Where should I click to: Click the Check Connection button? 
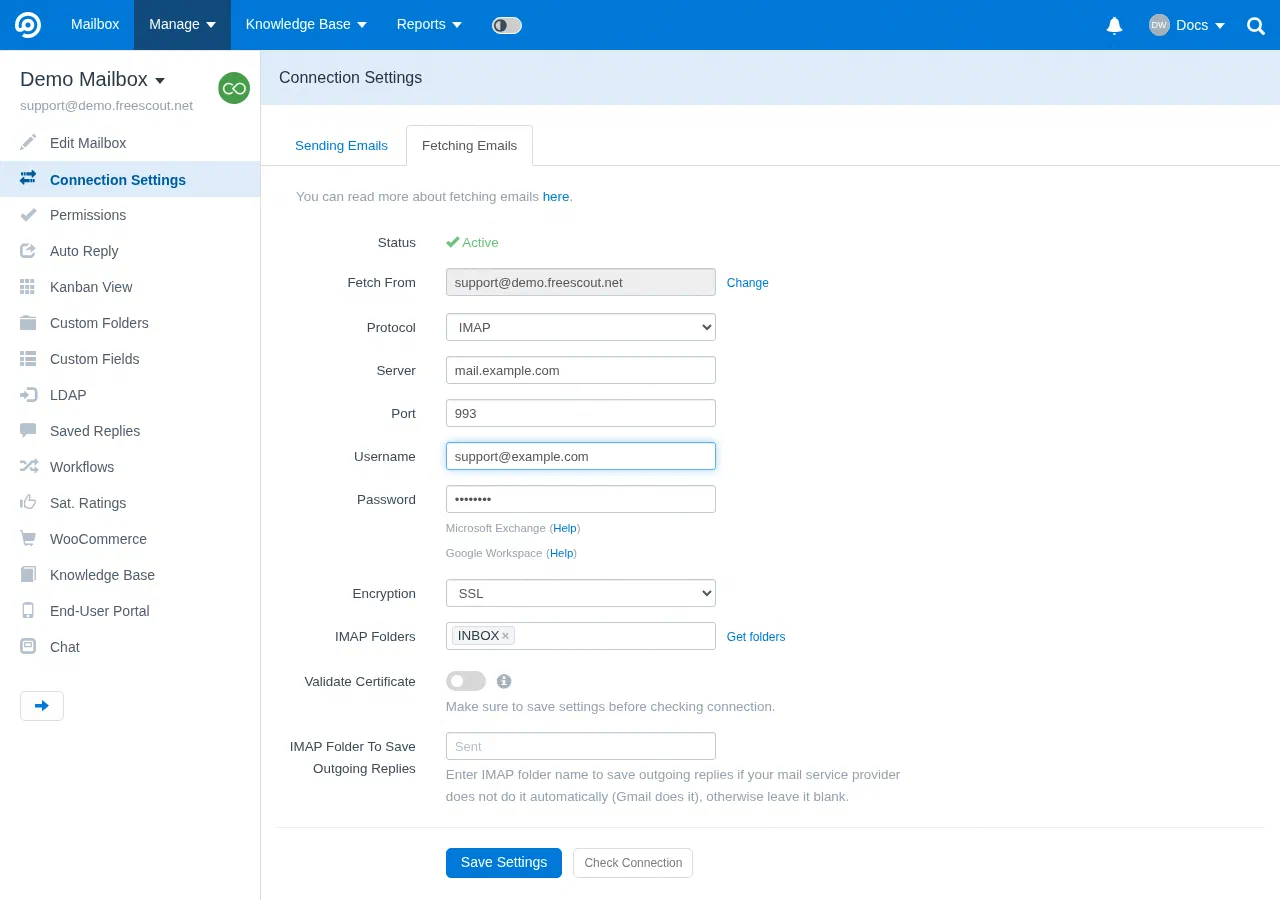click(633, 863)
